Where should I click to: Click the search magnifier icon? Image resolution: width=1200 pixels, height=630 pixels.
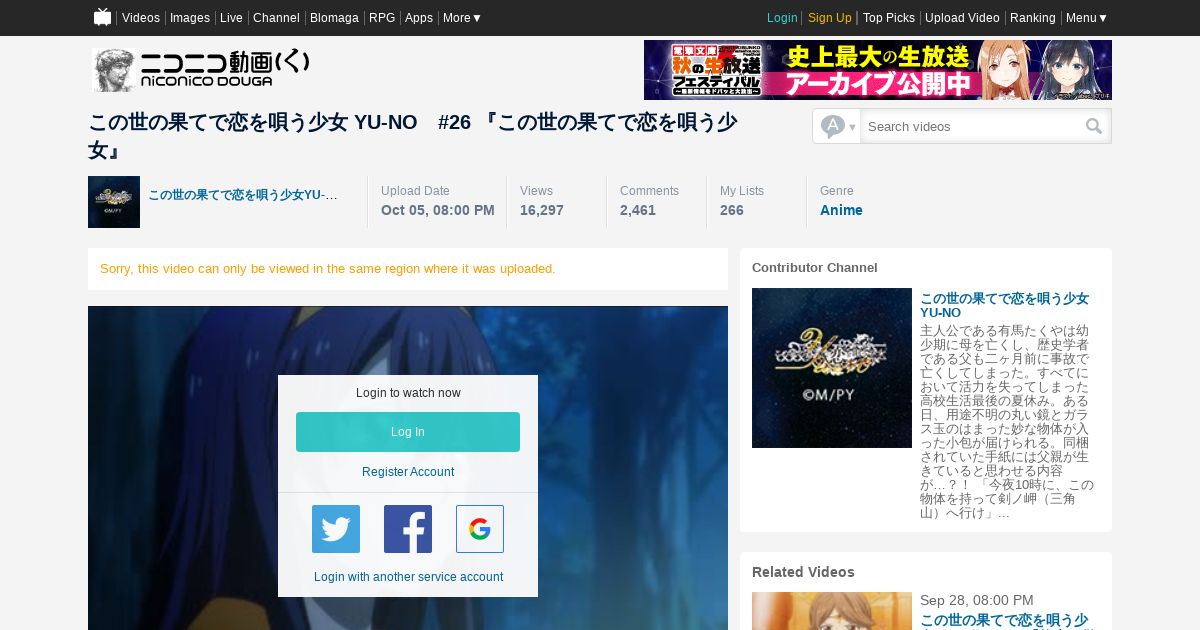coord(1094,126)
